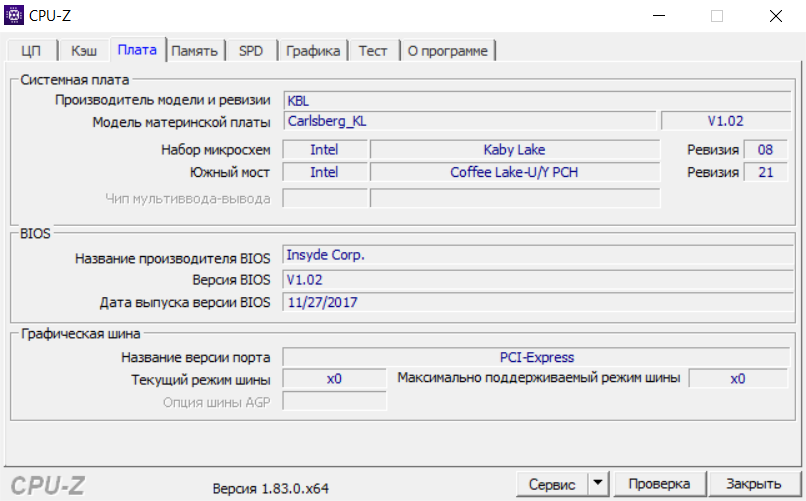
Task: Close the CPU-Z window with X
Action: [x=776, y=16]
